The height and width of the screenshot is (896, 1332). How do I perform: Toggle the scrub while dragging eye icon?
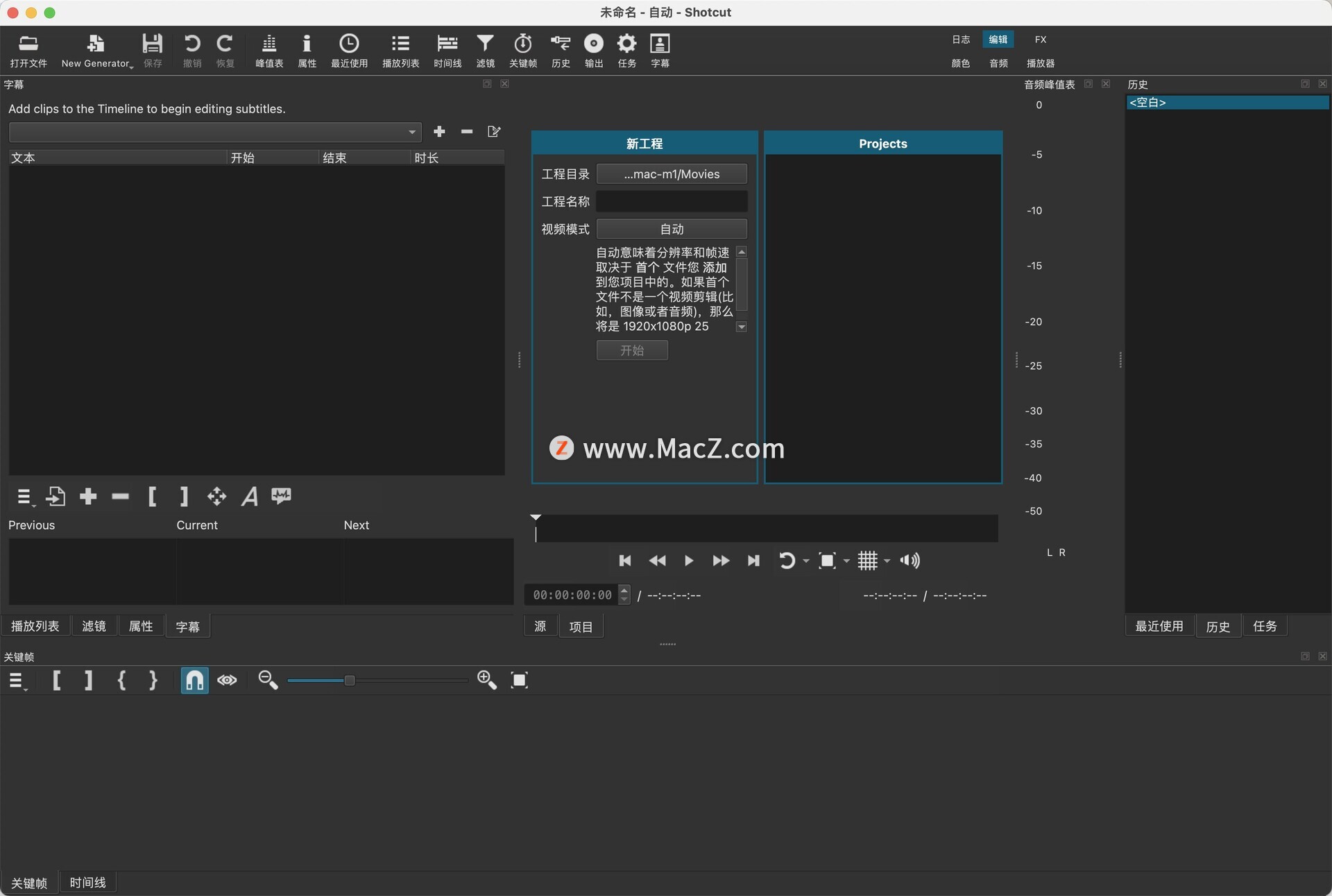[227, 680]
